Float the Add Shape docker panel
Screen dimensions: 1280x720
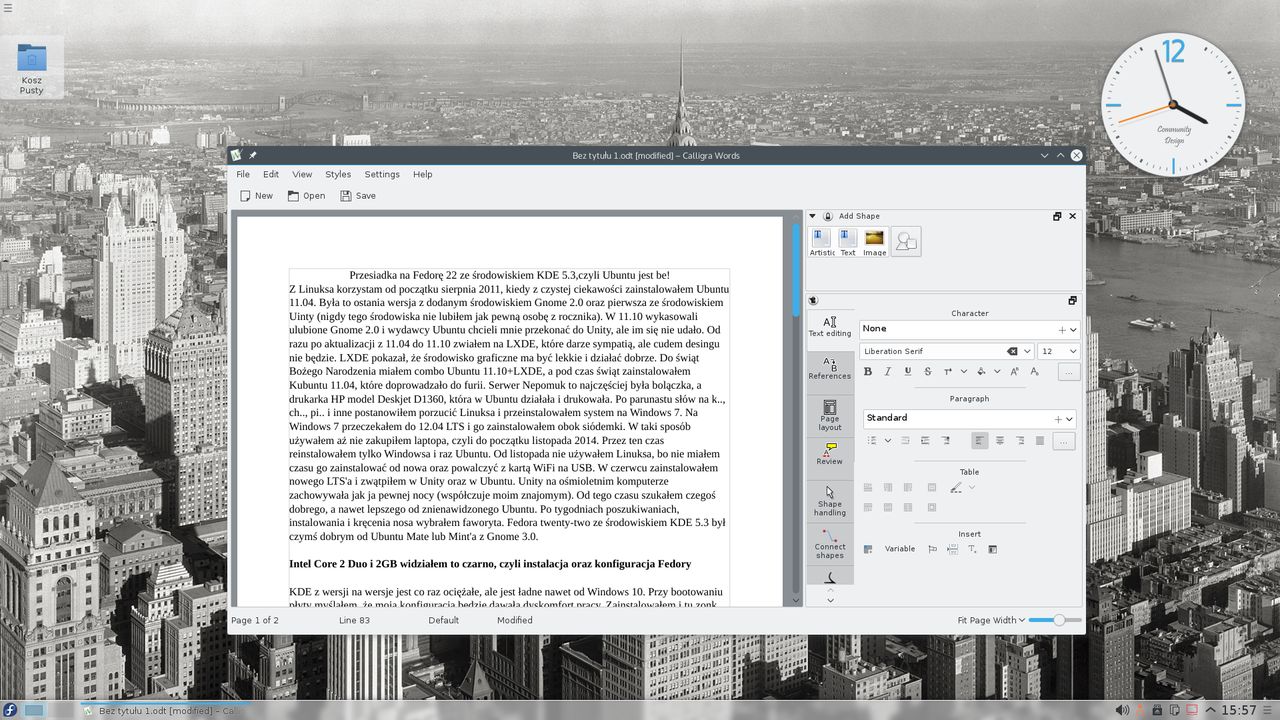1057,216
